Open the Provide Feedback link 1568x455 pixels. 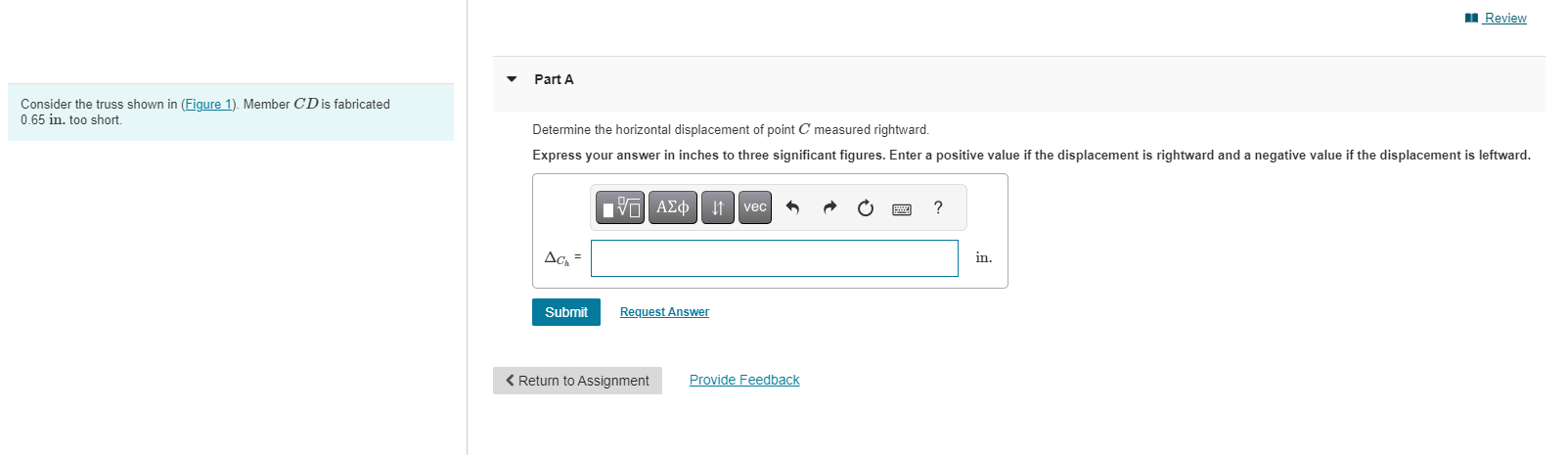744,380
